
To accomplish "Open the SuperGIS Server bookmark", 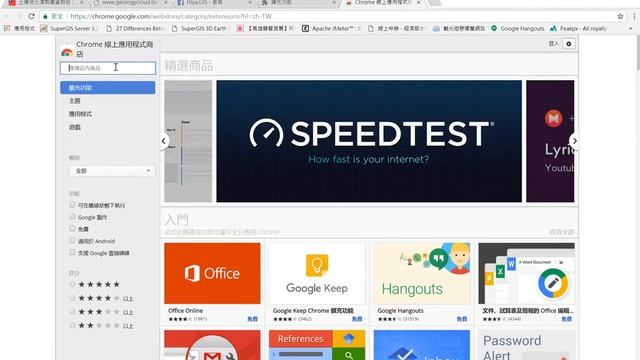I will (69, 29).
